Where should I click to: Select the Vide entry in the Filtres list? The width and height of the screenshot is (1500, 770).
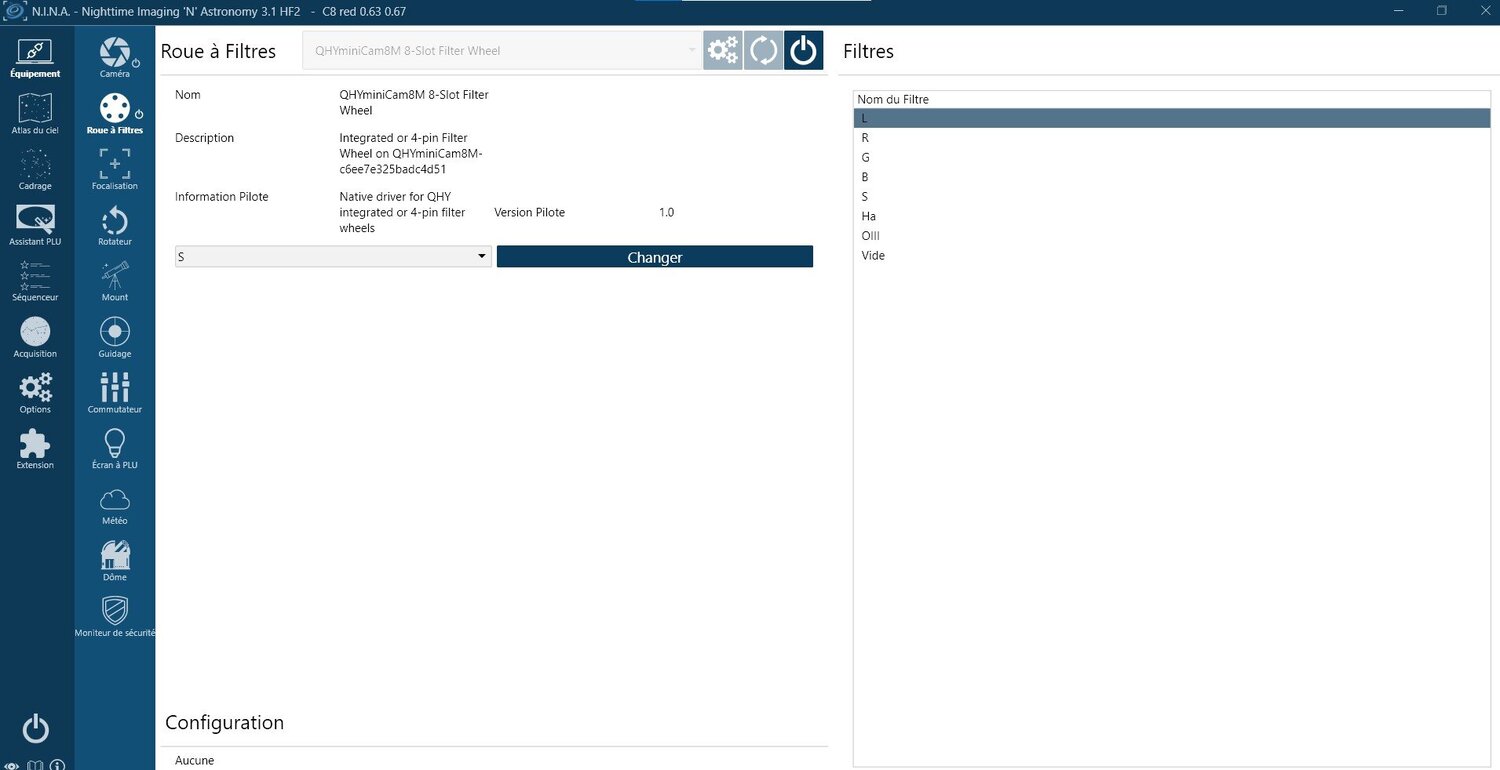1172,255
